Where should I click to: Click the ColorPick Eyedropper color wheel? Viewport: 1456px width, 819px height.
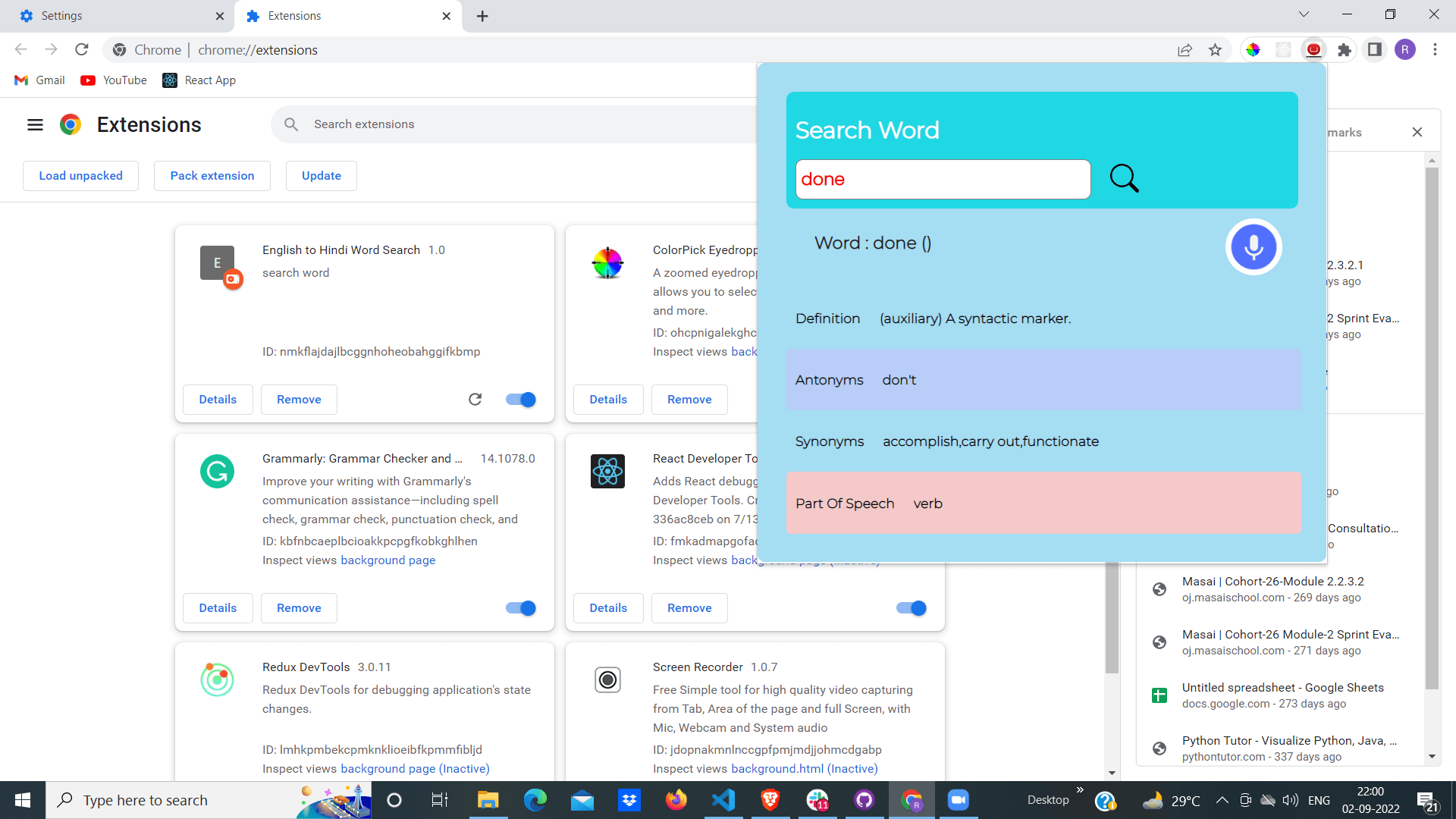pos(607,263)
